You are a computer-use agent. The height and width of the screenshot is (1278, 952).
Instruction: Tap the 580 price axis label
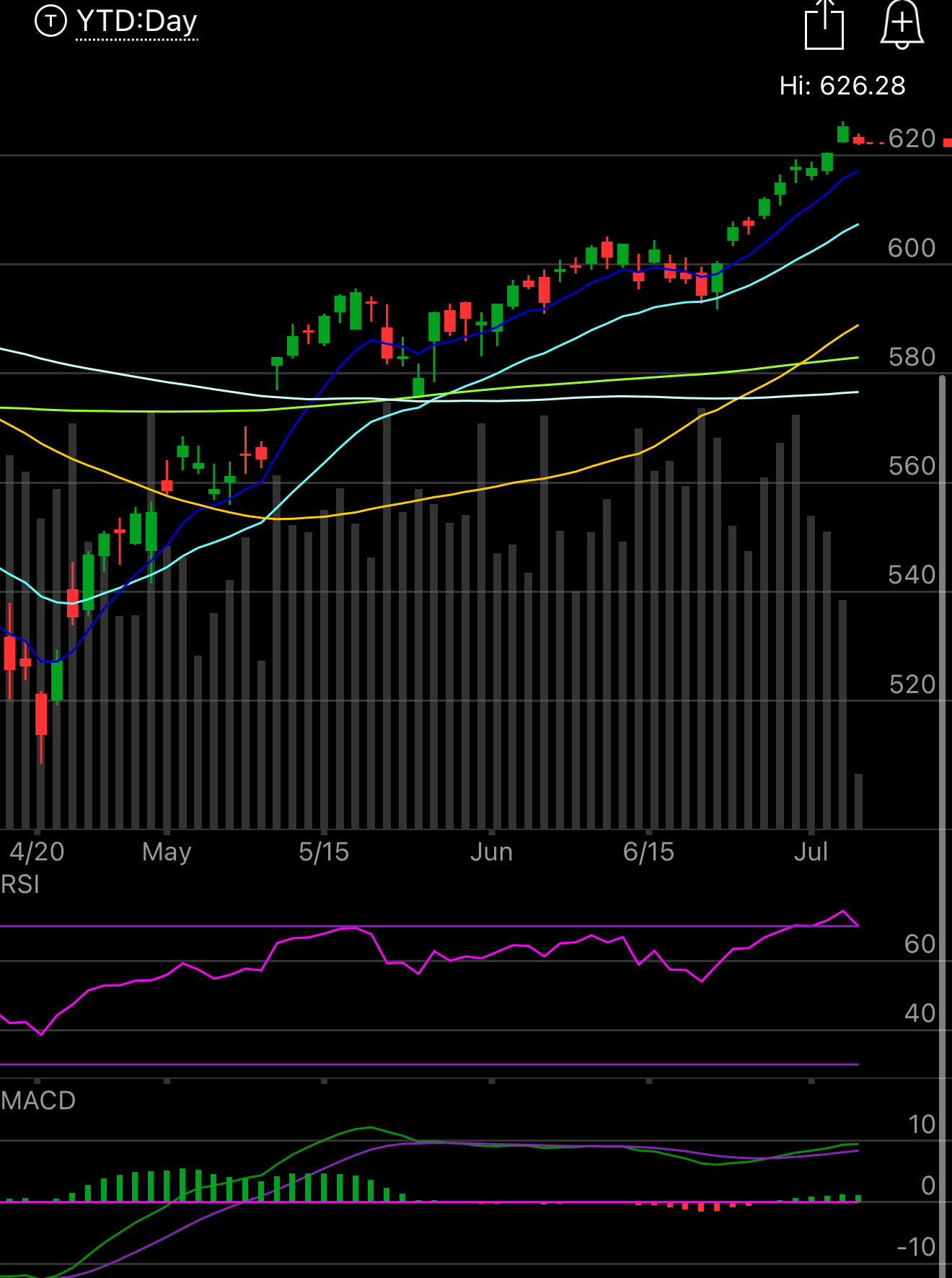point(912,357)
